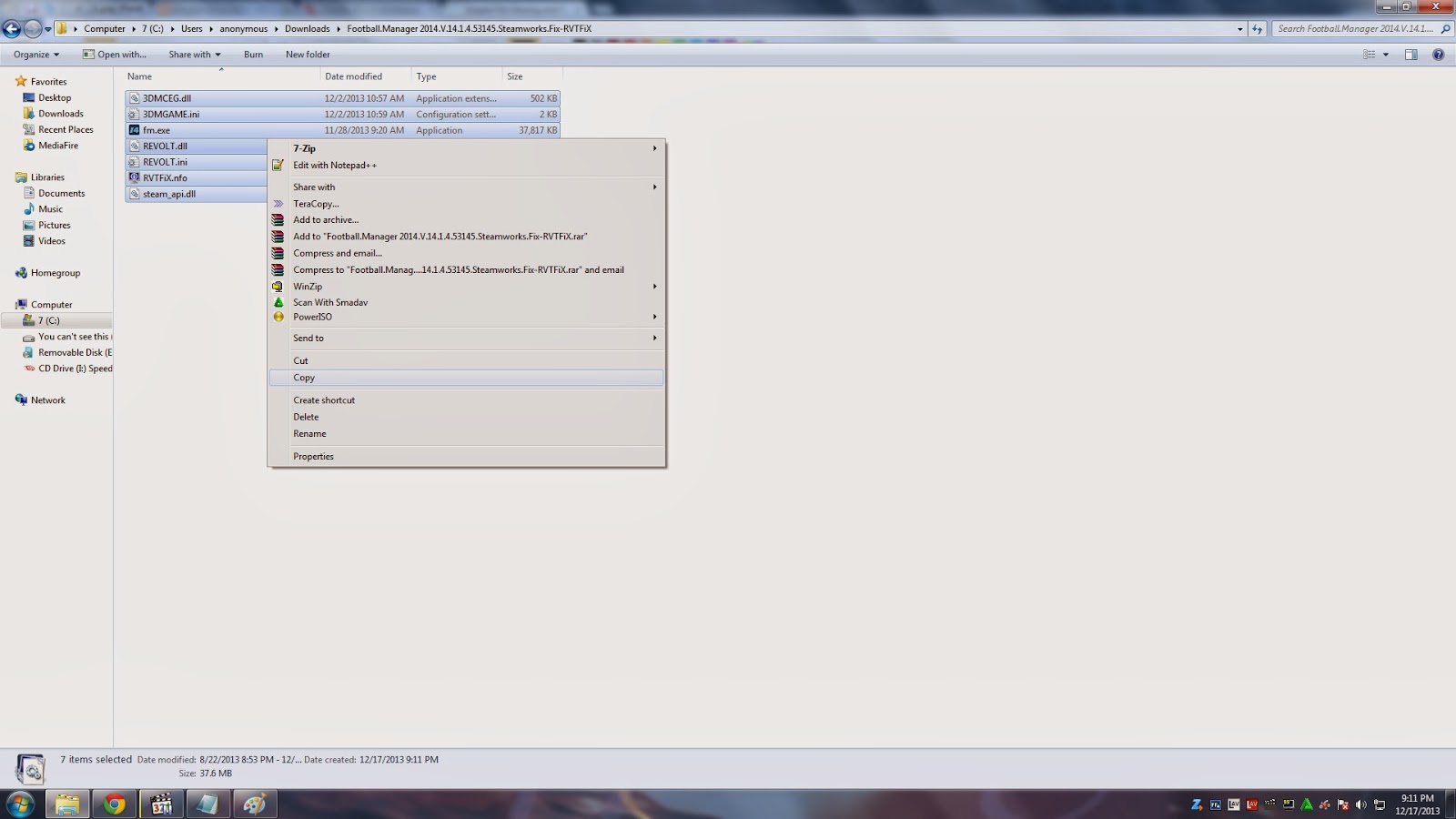
Task: Click the Search Football Manager input field
Action: coord(1356,29)
